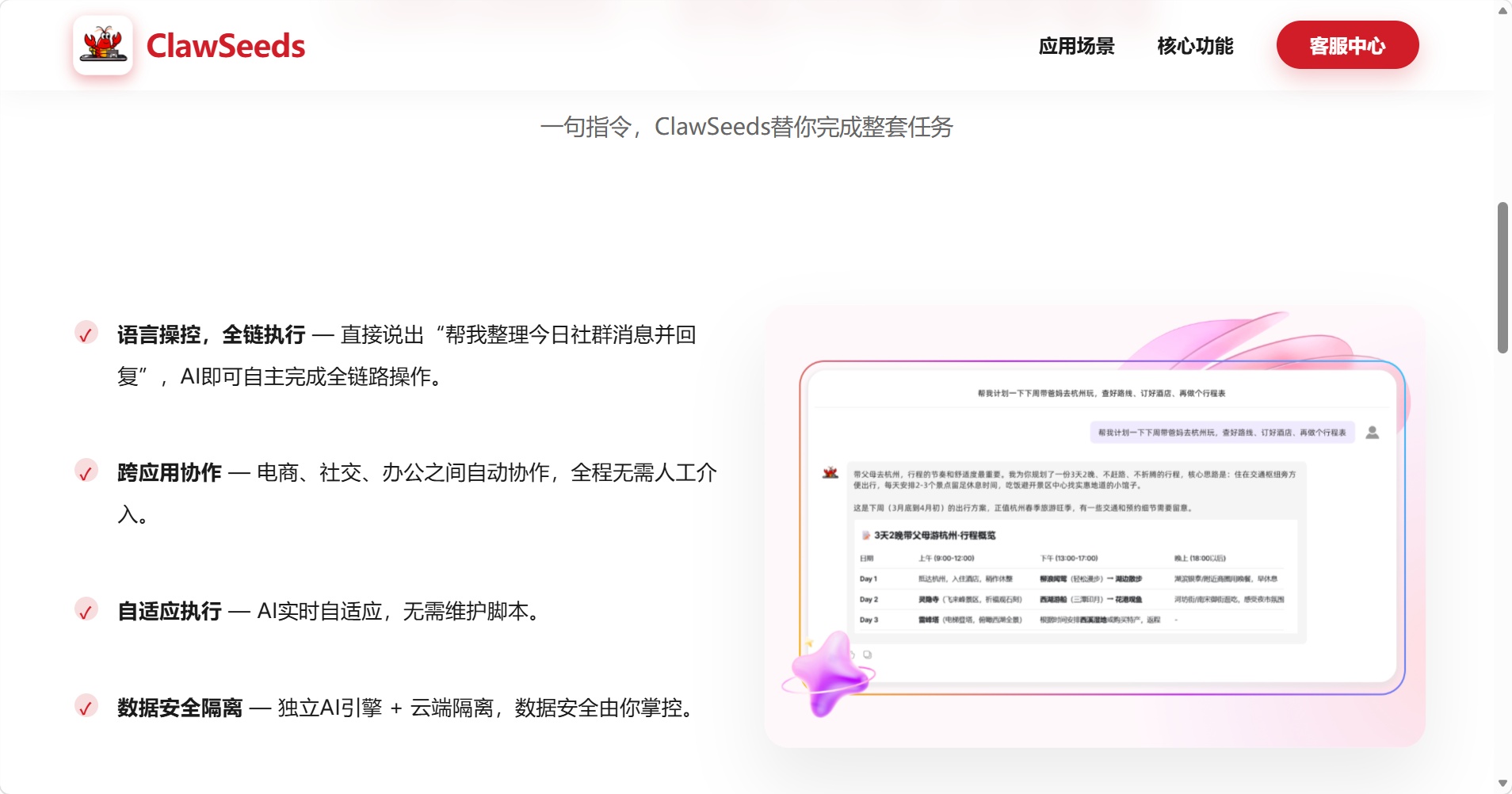
Task: Click the user avatar icon in chat preview
Action: 1373,432
